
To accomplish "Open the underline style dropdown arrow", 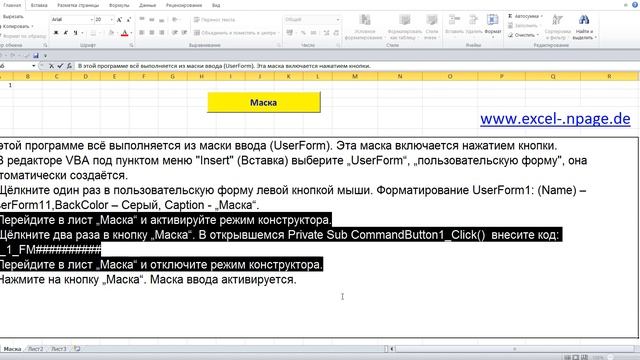I will click(82, 33).
